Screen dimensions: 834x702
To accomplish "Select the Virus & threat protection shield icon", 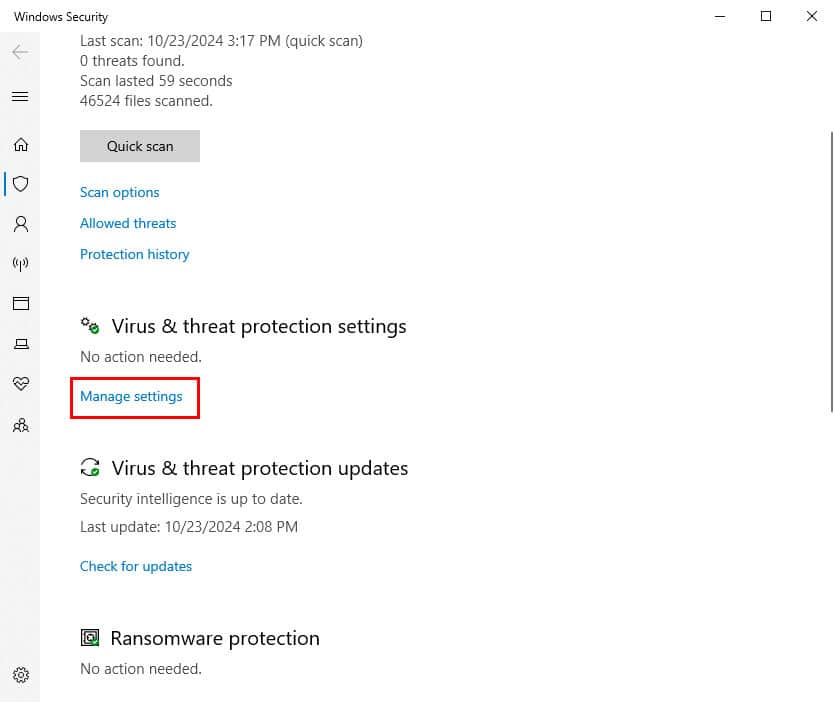I will click(21, 184).
